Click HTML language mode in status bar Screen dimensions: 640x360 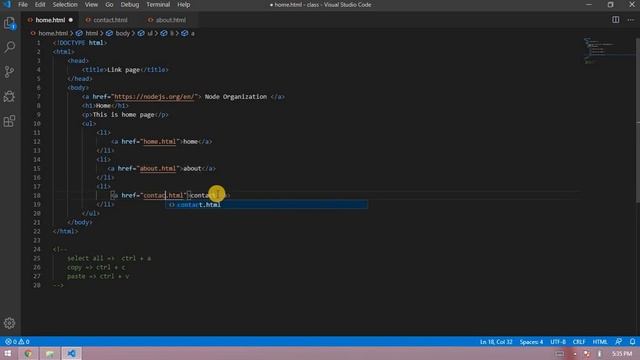click(x=600, y=342)
